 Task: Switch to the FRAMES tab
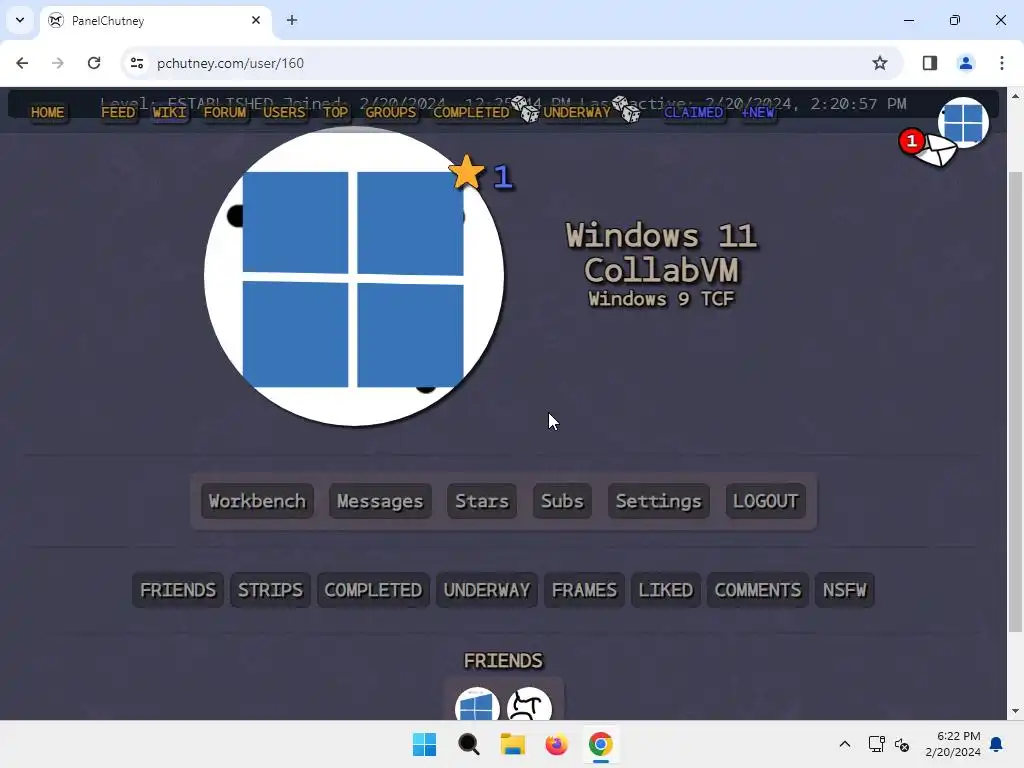click(x=584, y=590)
